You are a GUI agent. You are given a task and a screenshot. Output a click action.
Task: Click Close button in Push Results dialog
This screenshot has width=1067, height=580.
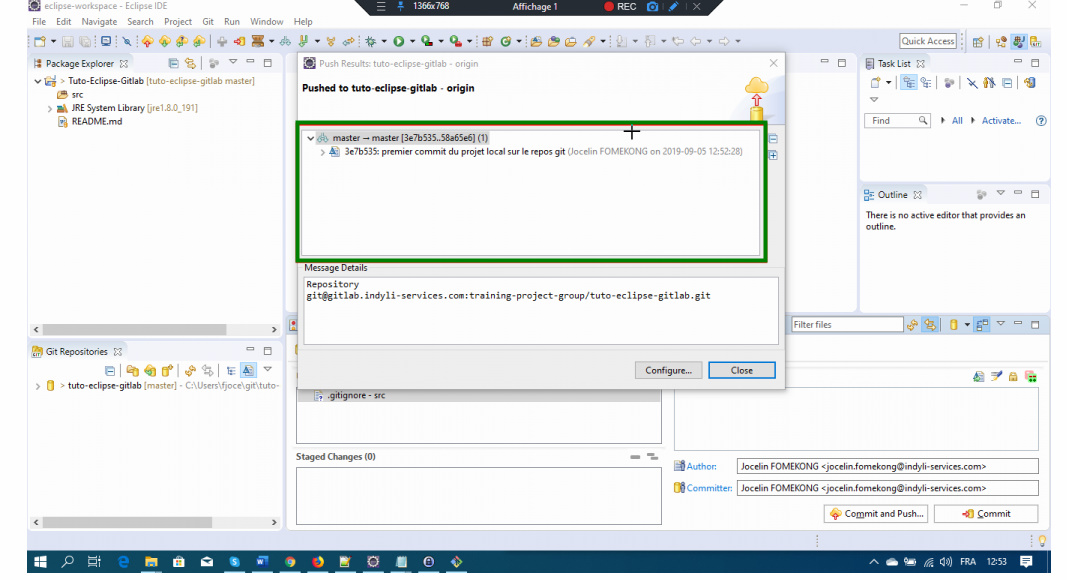pyautogui.click(x=742, y=370)
